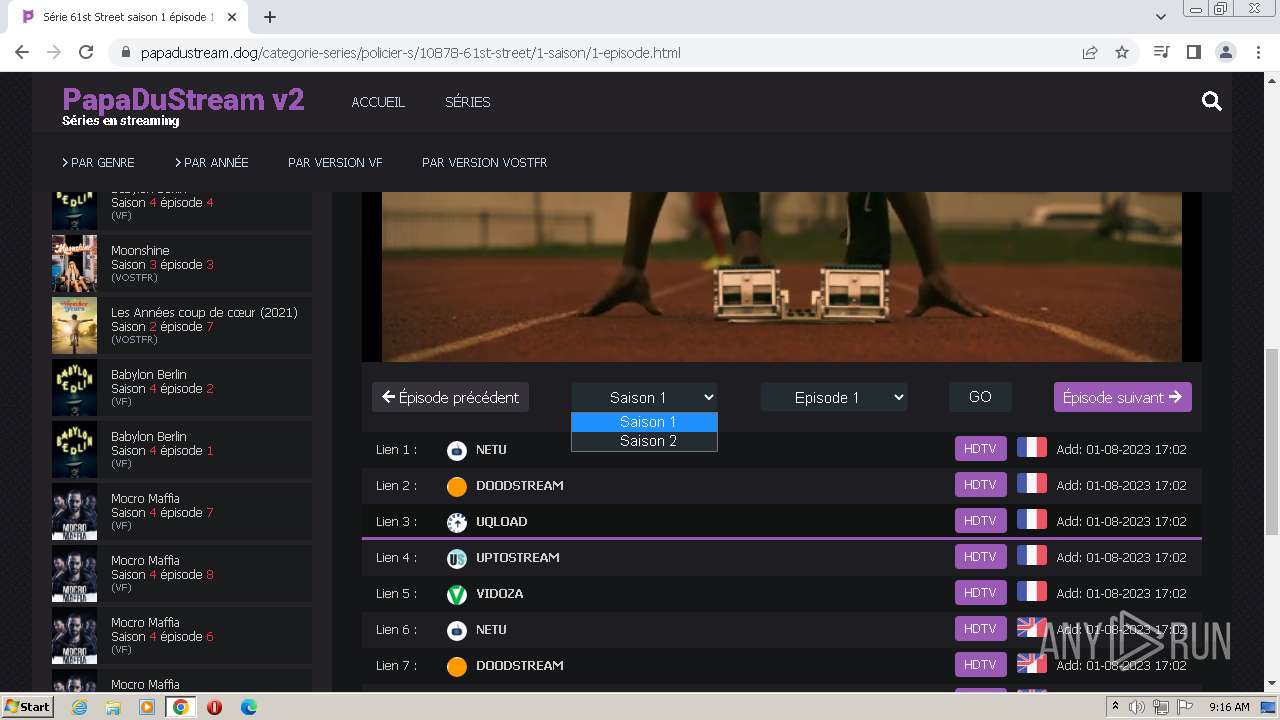This screenshot has height=720, width=1280.
Task: Click the NETU host icon on Lien 1
Action: [457, 450]
